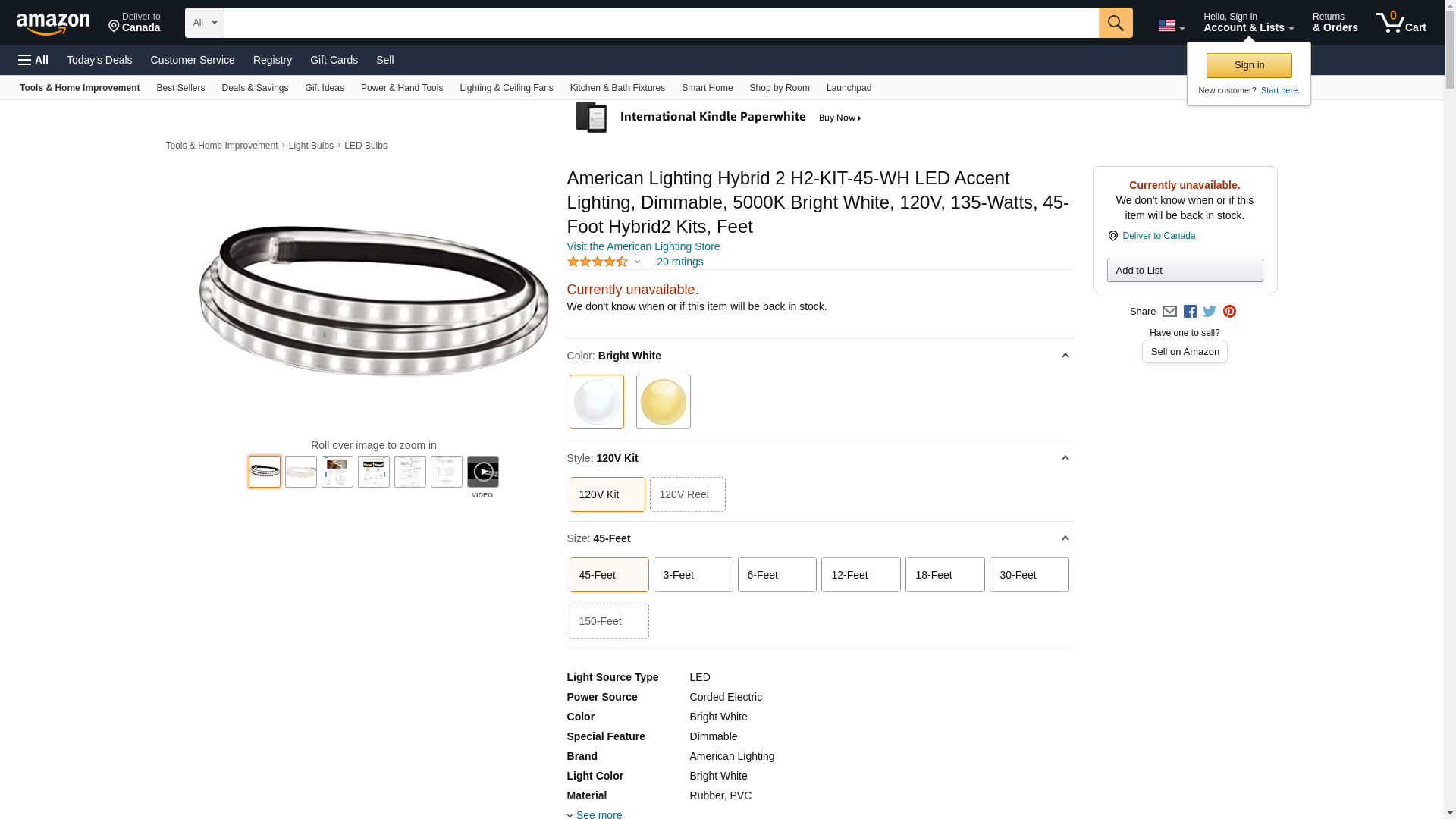
Task: Click the yellow Sign in button
Action: tap(1249, 65)
